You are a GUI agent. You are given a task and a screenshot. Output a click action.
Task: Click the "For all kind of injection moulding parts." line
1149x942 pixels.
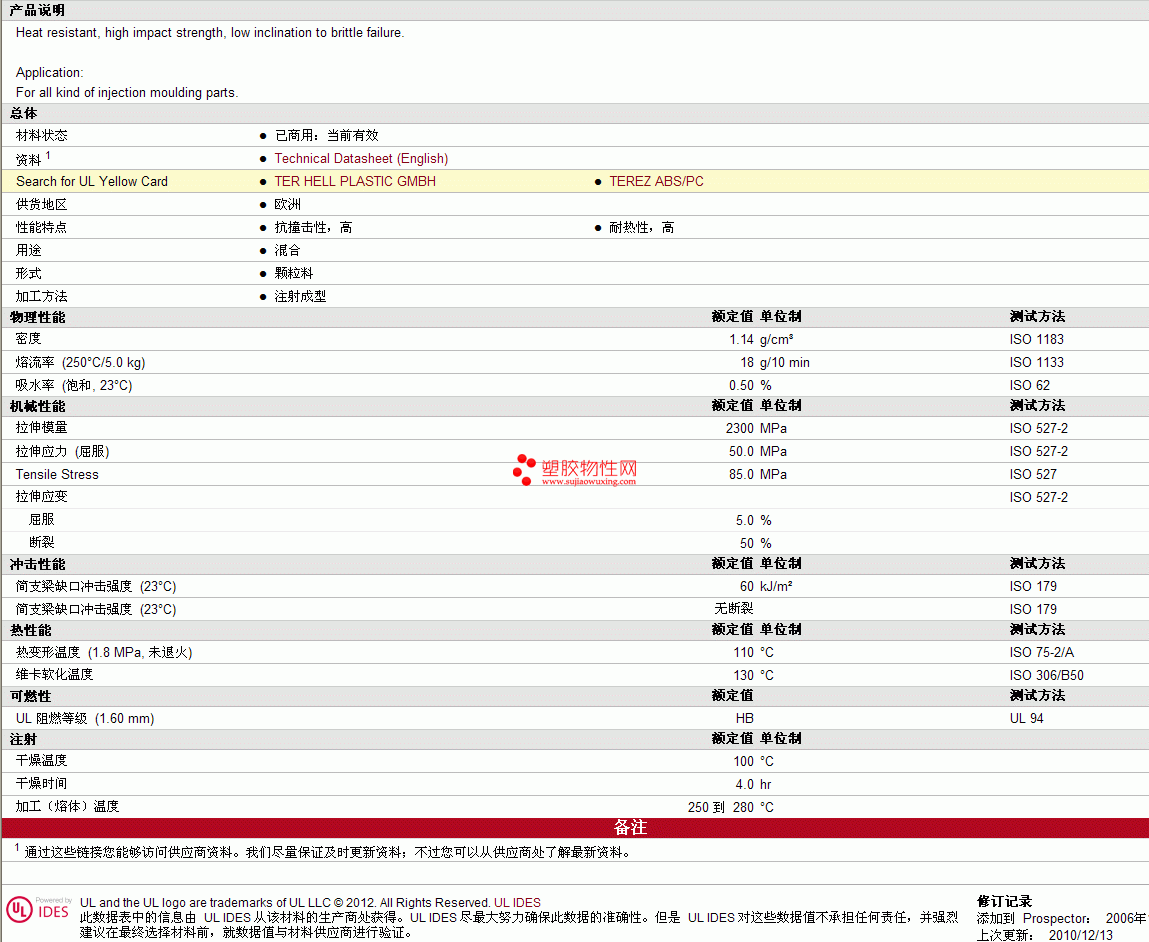coord(127,92)
